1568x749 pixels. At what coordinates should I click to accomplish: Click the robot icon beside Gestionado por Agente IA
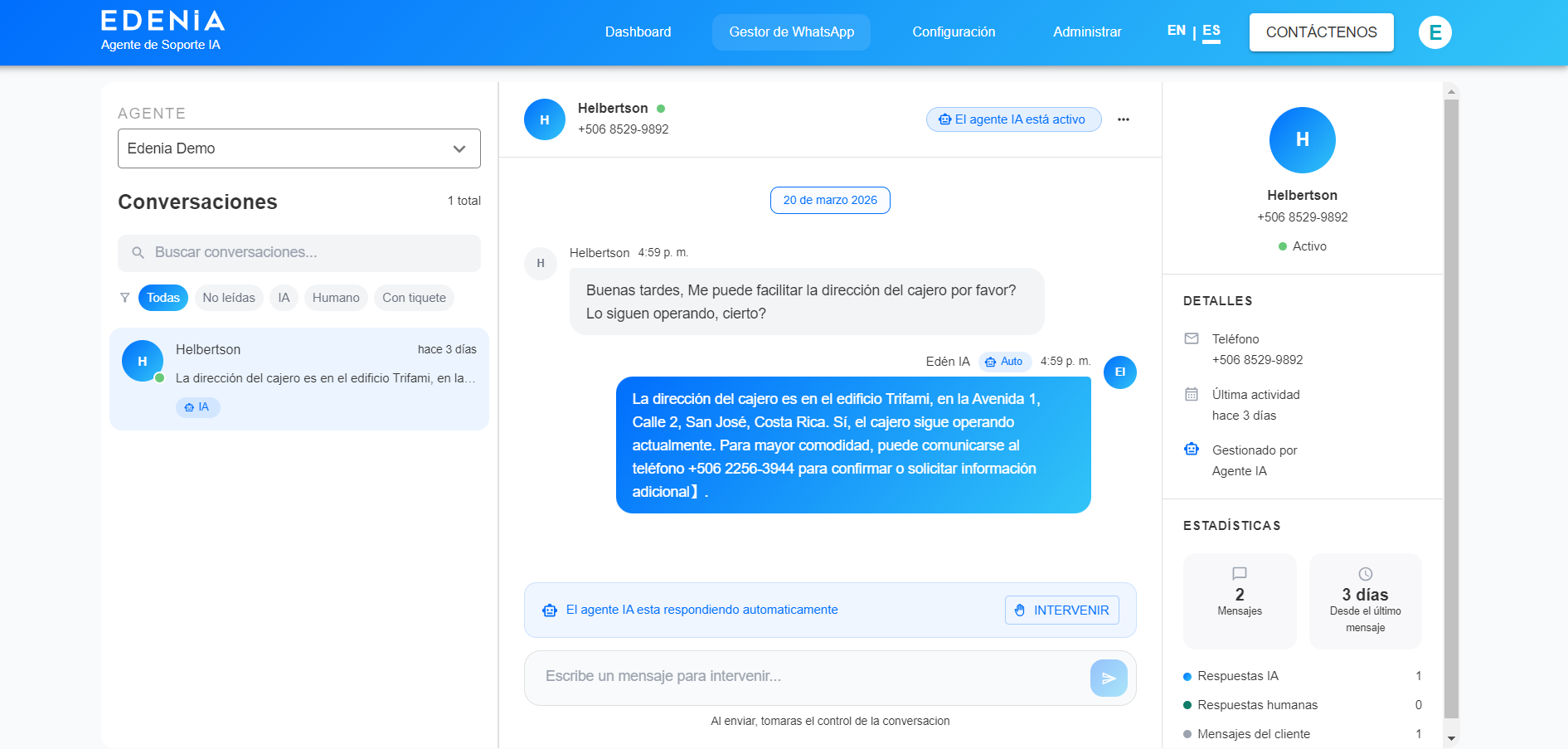1191,449
